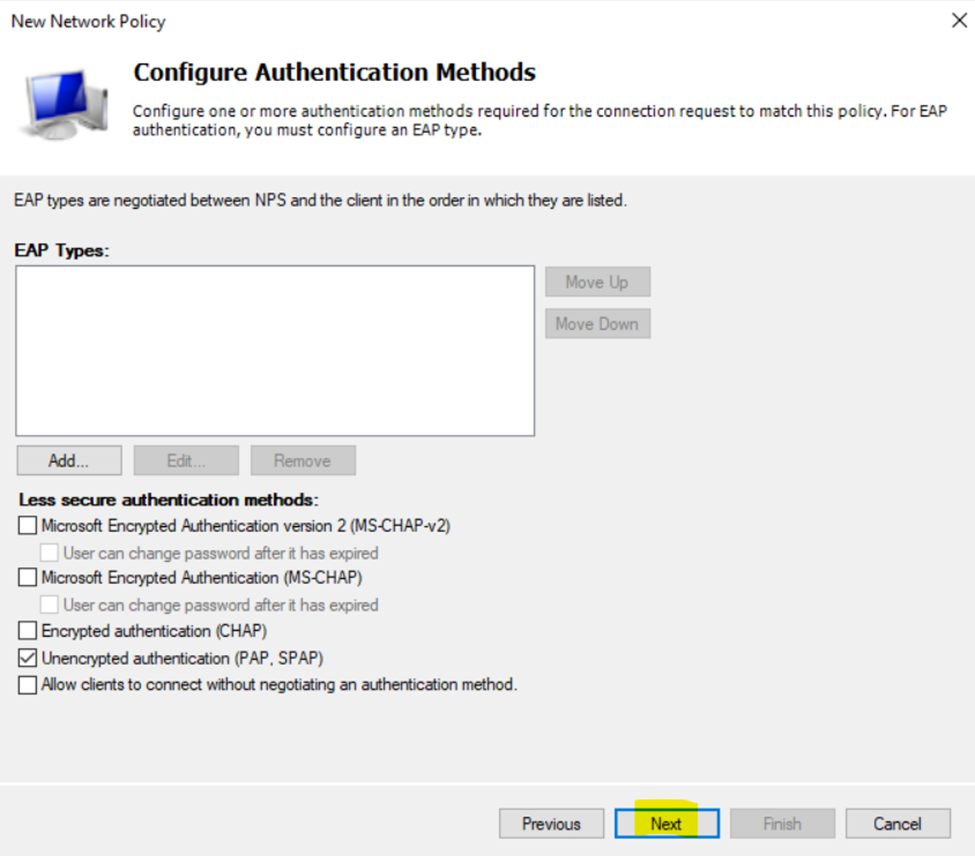The width and height of the screenshot is (975, 856).
Task: Check Encrypted authentication (CHAP)
Action: 27,631
